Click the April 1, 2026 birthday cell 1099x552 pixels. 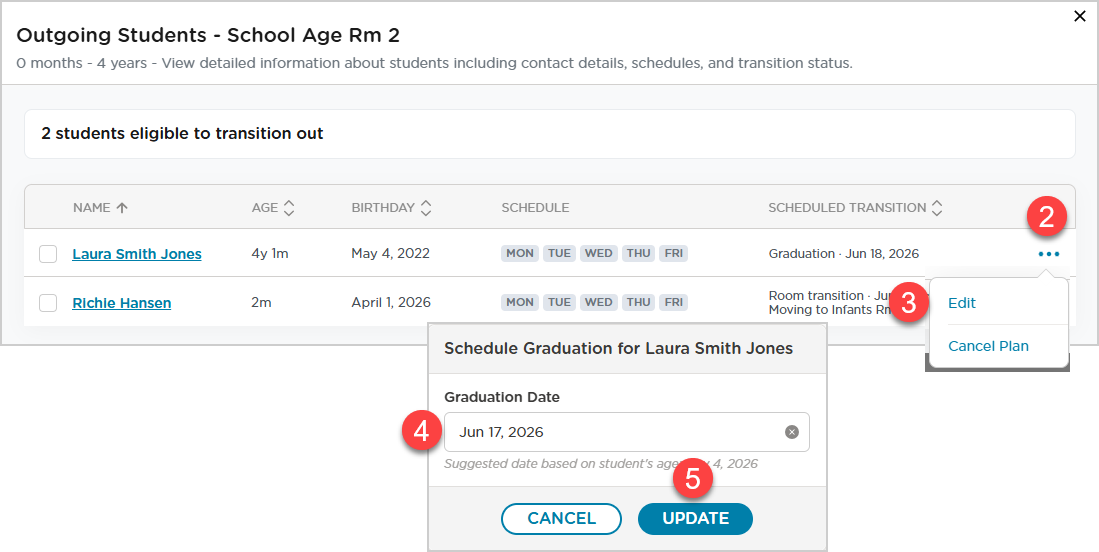tap(391, 303)
